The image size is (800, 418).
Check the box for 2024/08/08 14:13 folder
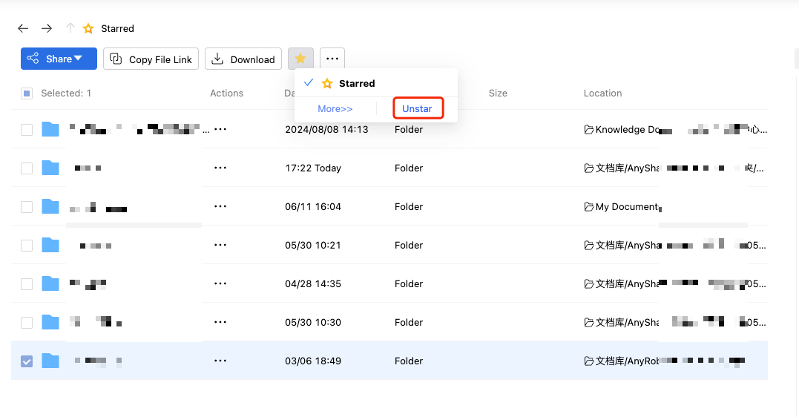click(27, 130)
